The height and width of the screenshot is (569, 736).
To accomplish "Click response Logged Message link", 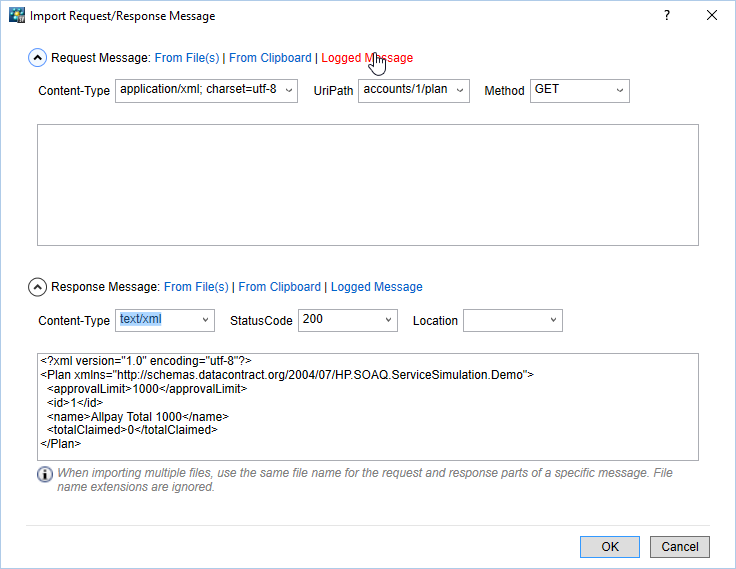I will (x=376, y=287).
